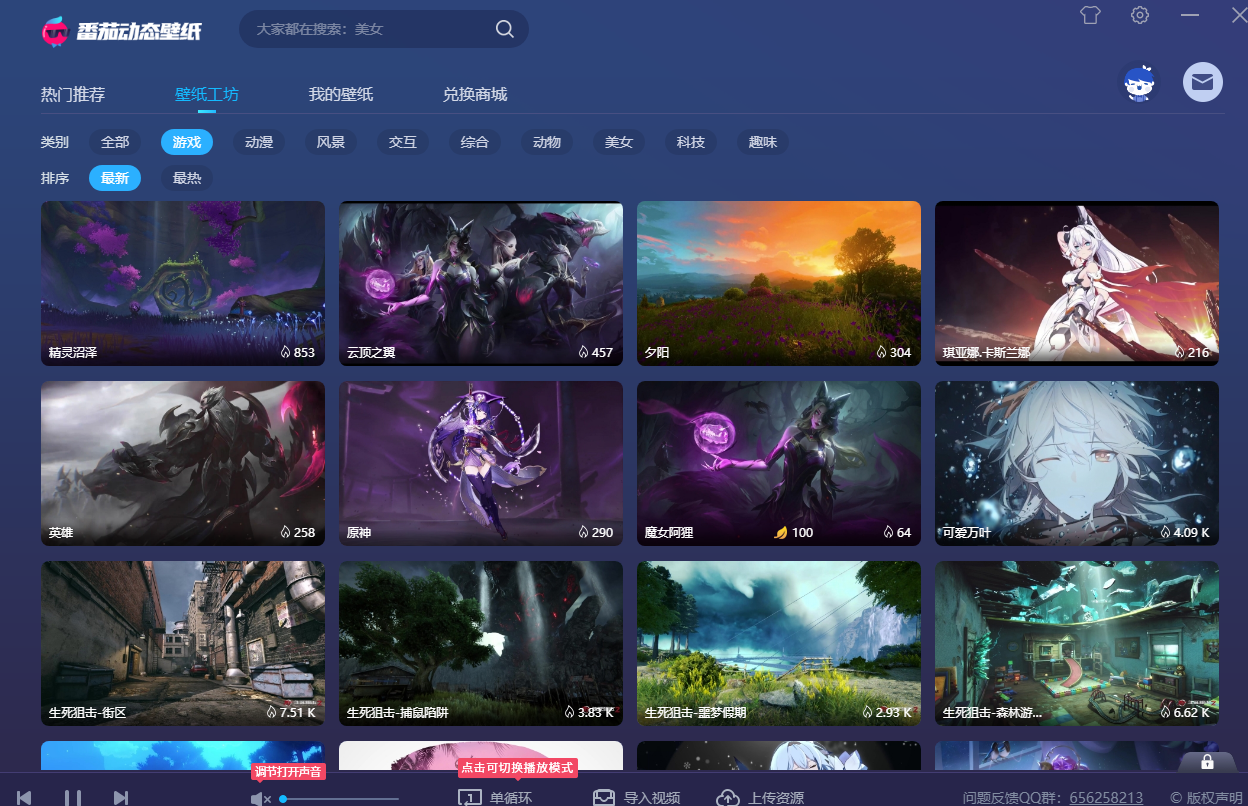Click the 上传资源 cloud upload icon
Screen dimensions: 1248x806
tap(728, 798)
